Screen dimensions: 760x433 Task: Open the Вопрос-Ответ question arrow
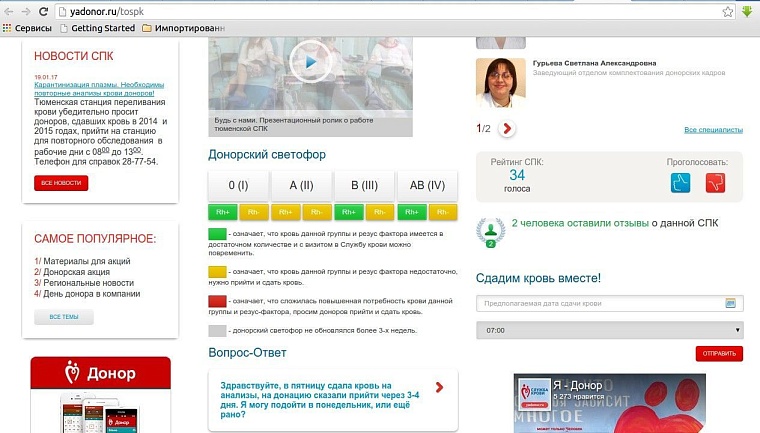pos(439,387)
